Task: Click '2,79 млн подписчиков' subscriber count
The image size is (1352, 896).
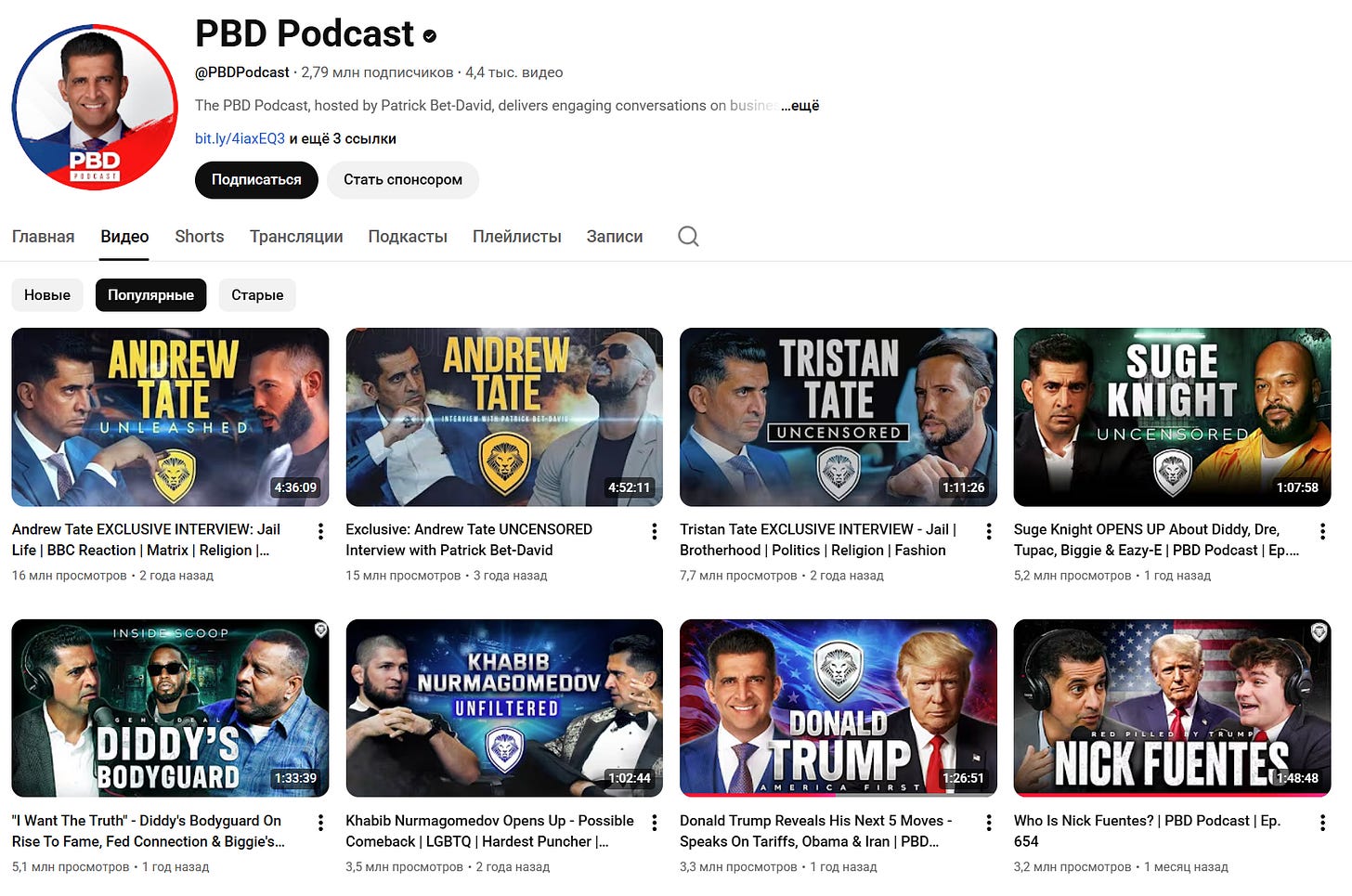Action: (377, 72)
